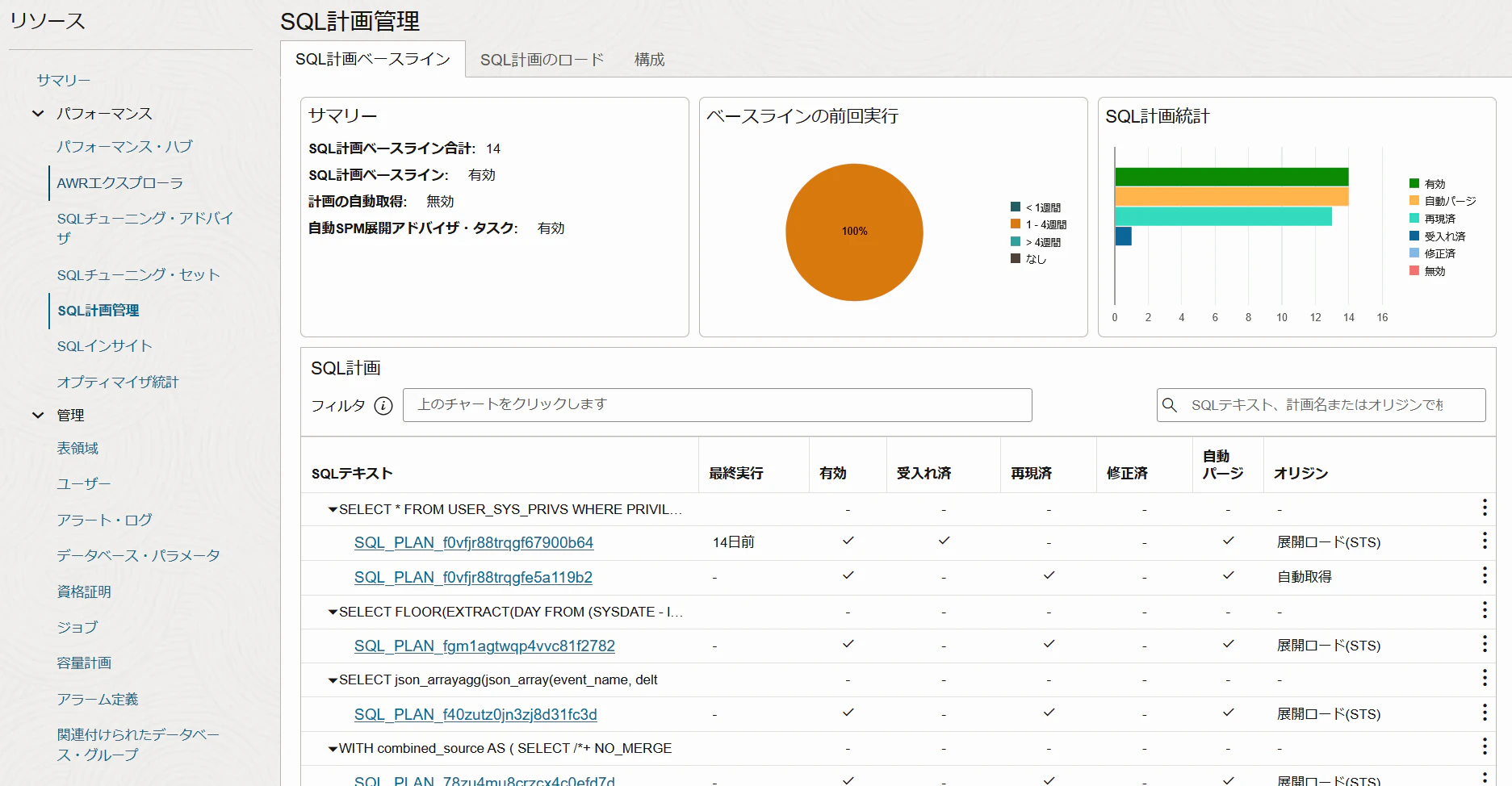Image resolution: width=1512 pixels, height=786 pixels.
Task: Click the 修正済 legend swatch in SQL計画統計
Action: 1414,253
